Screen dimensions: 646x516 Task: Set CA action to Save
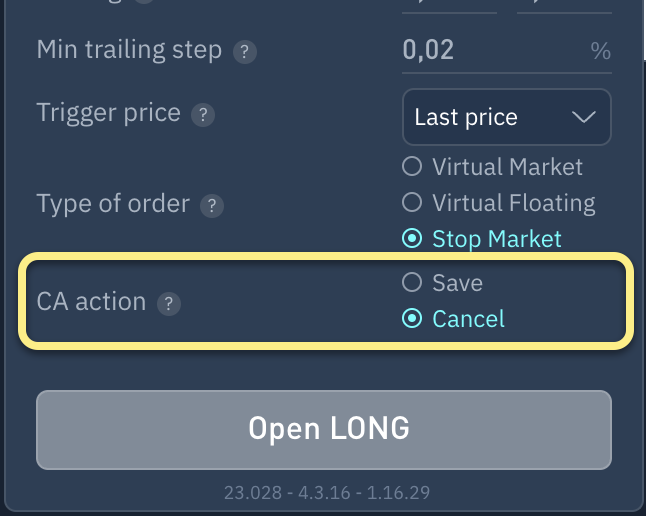(412, 283)
